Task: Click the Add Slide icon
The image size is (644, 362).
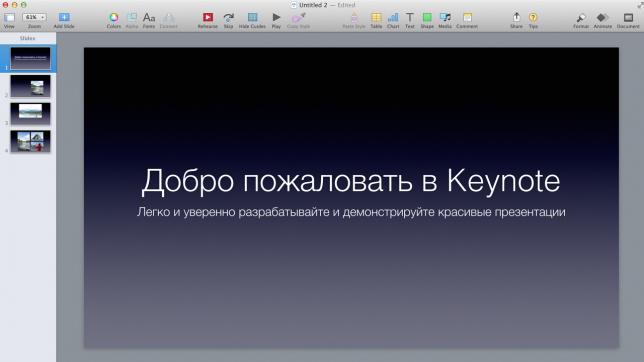Action: point(64,17)
